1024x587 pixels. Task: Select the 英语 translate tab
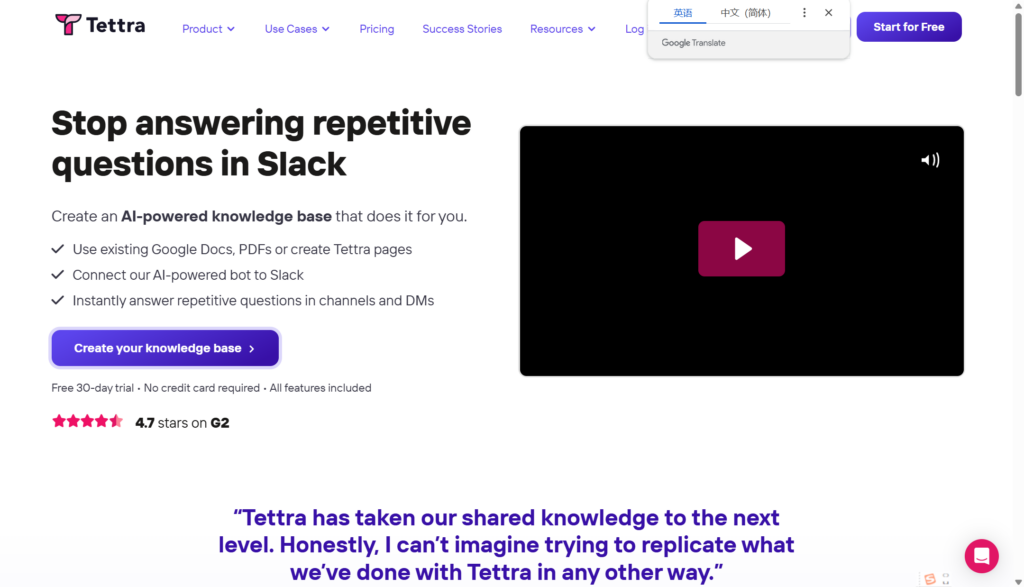pyautogui.click(x=683, y=13)
